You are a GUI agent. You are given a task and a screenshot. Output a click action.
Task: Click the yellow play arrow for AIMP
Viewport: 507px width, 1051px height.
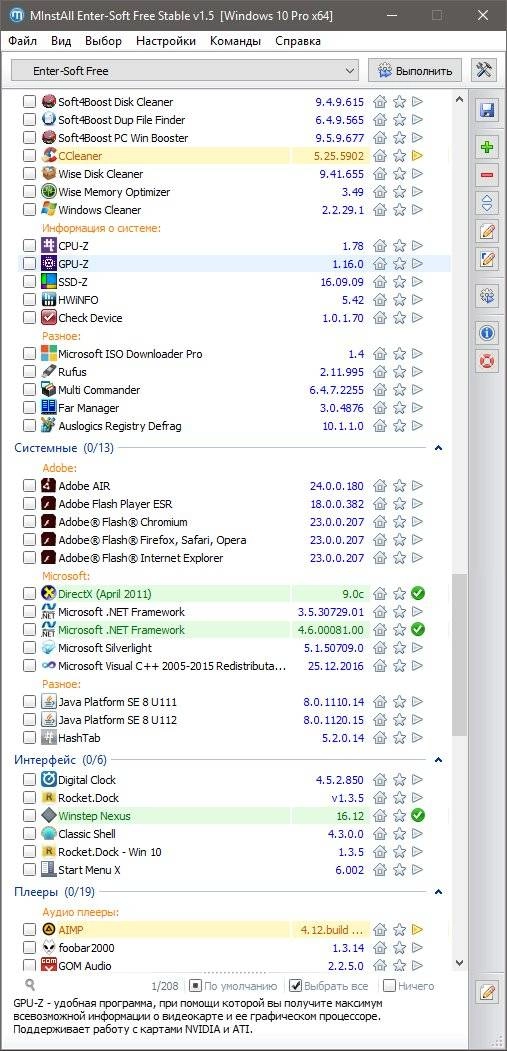tap(418, 930)
